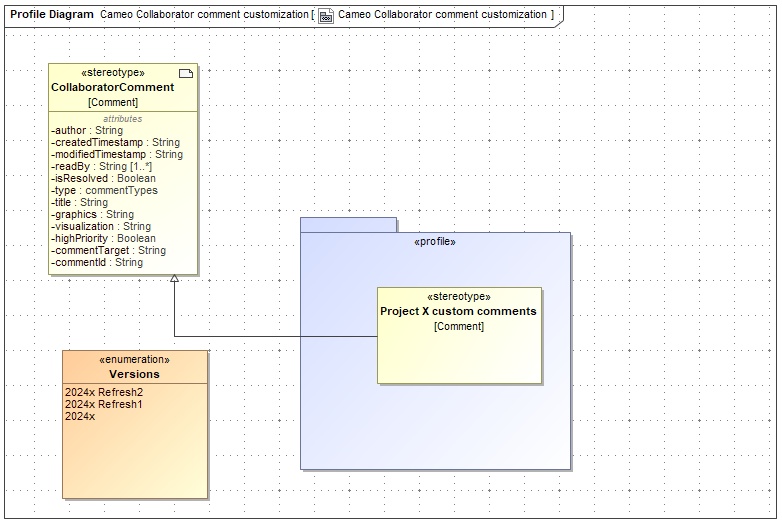Click the 2024x Refresh1 enumeration literal

104,404
